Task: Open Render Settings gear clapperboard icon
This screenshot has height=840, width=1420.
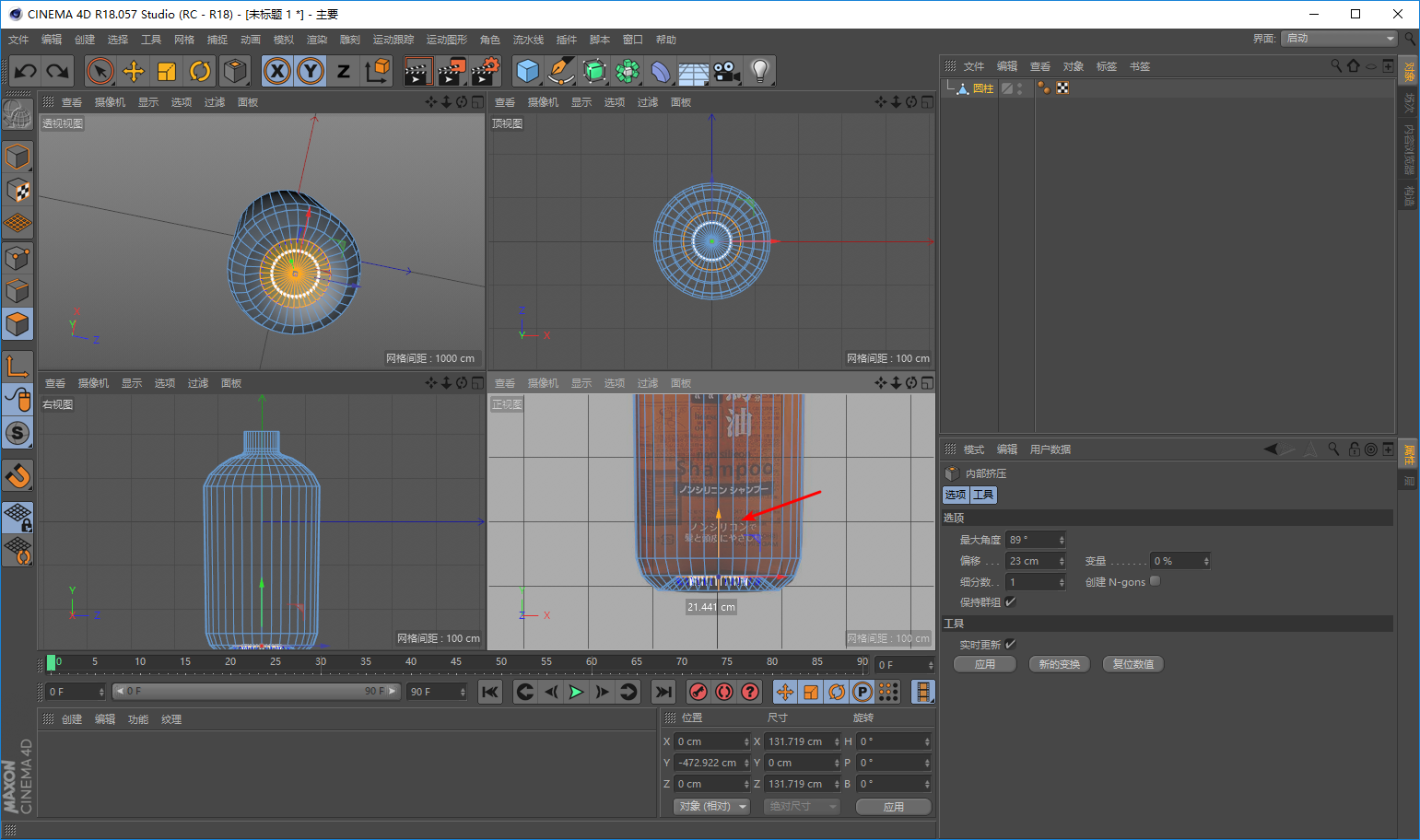Action: pyautogui.click(x=485, y=71)
